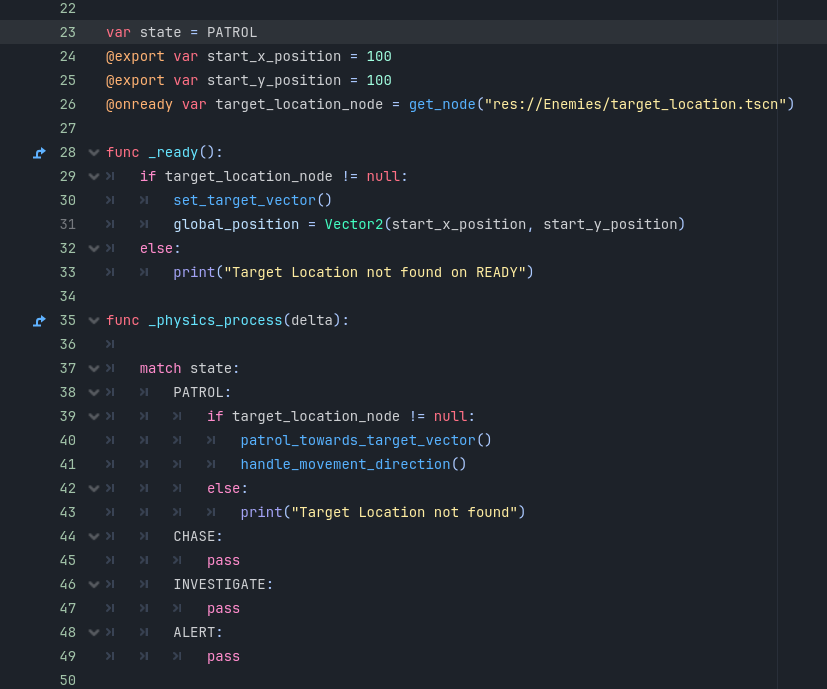
Task: Click start_x_position on line 24
Action: click(x=274, y=56)
